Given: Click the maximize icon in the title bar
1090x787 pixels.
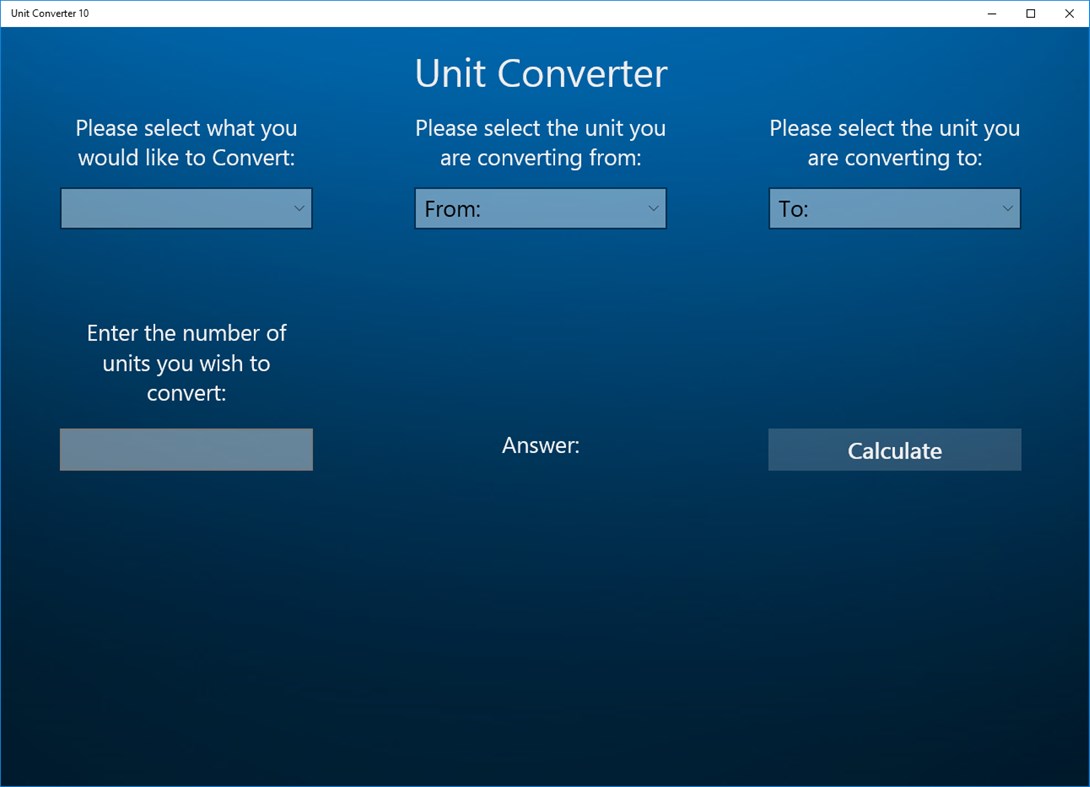Looking at the screenshot, I should coord(1029,13).
